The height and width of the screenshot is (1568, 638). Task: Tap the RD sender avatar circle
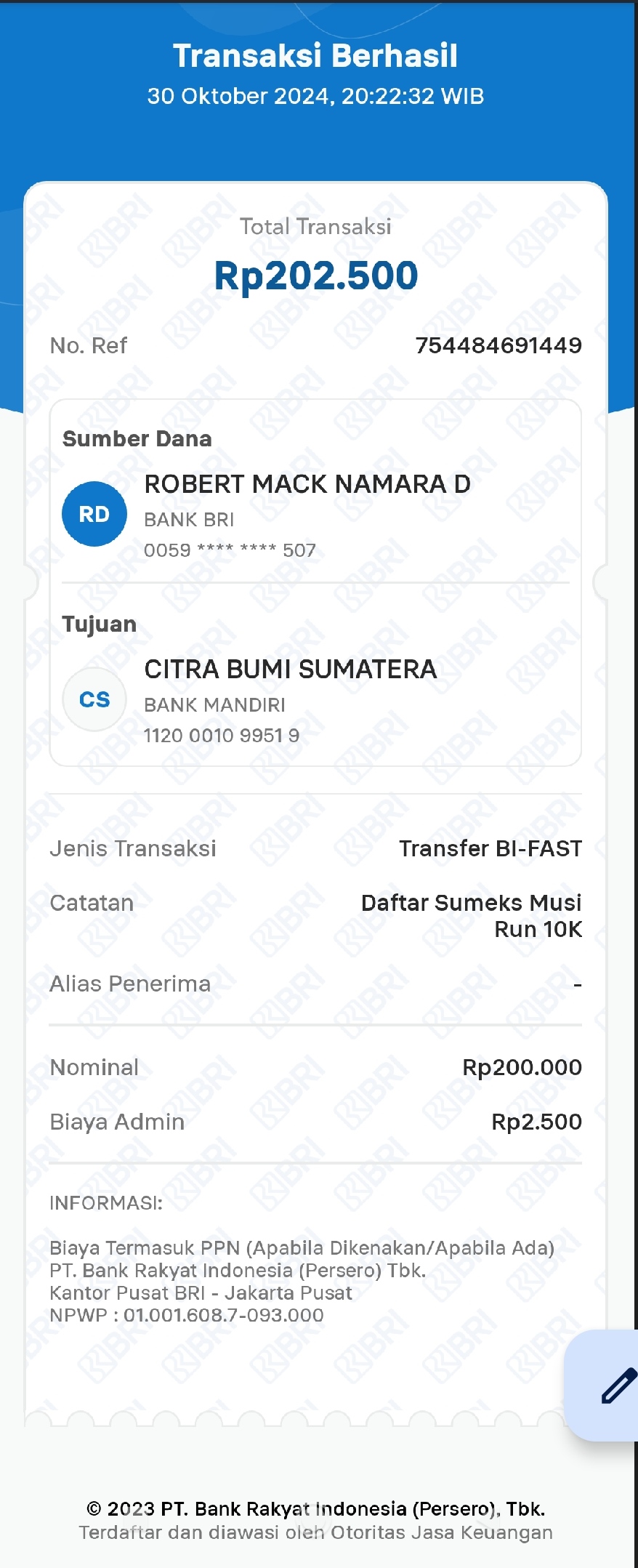(94, 514)
